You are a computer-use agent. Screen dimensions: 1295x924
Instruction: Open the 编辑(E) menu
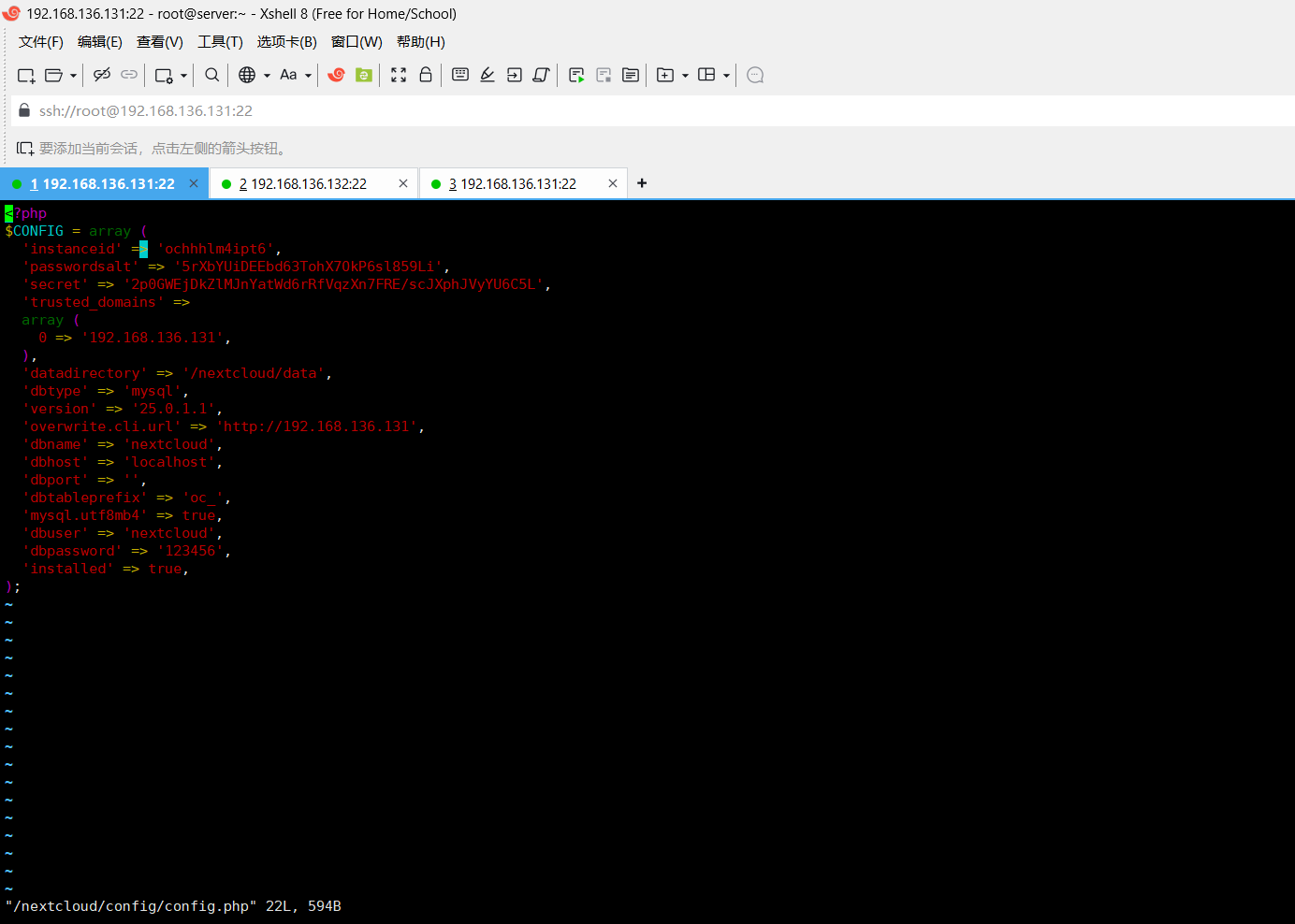[100, 42]
